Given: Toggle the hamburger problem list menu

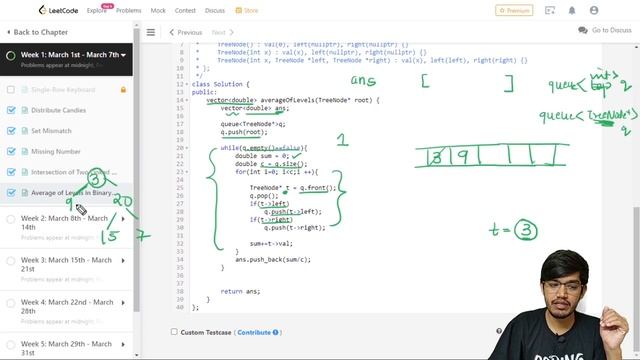Looking at the screenshot, I should pos(151,32).
